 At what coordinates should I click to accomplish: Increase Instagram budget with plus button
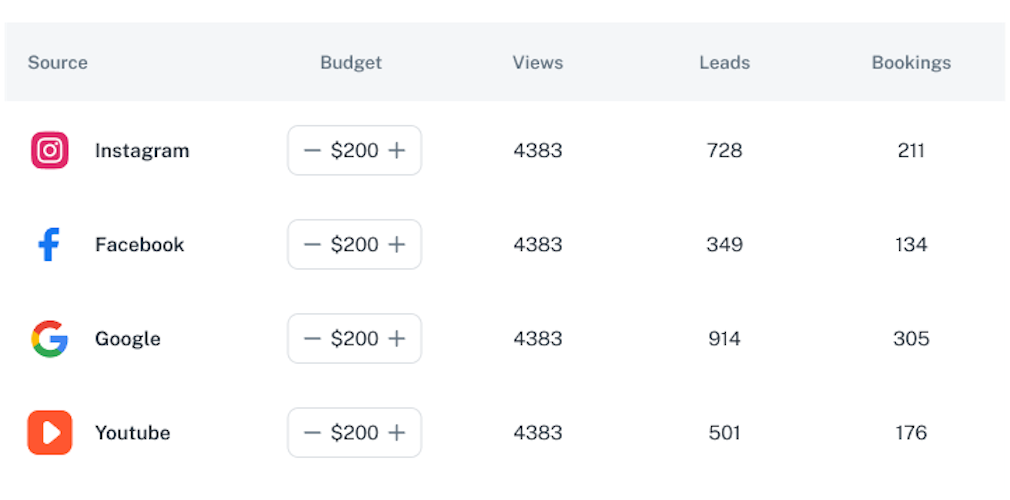(397, 150)
